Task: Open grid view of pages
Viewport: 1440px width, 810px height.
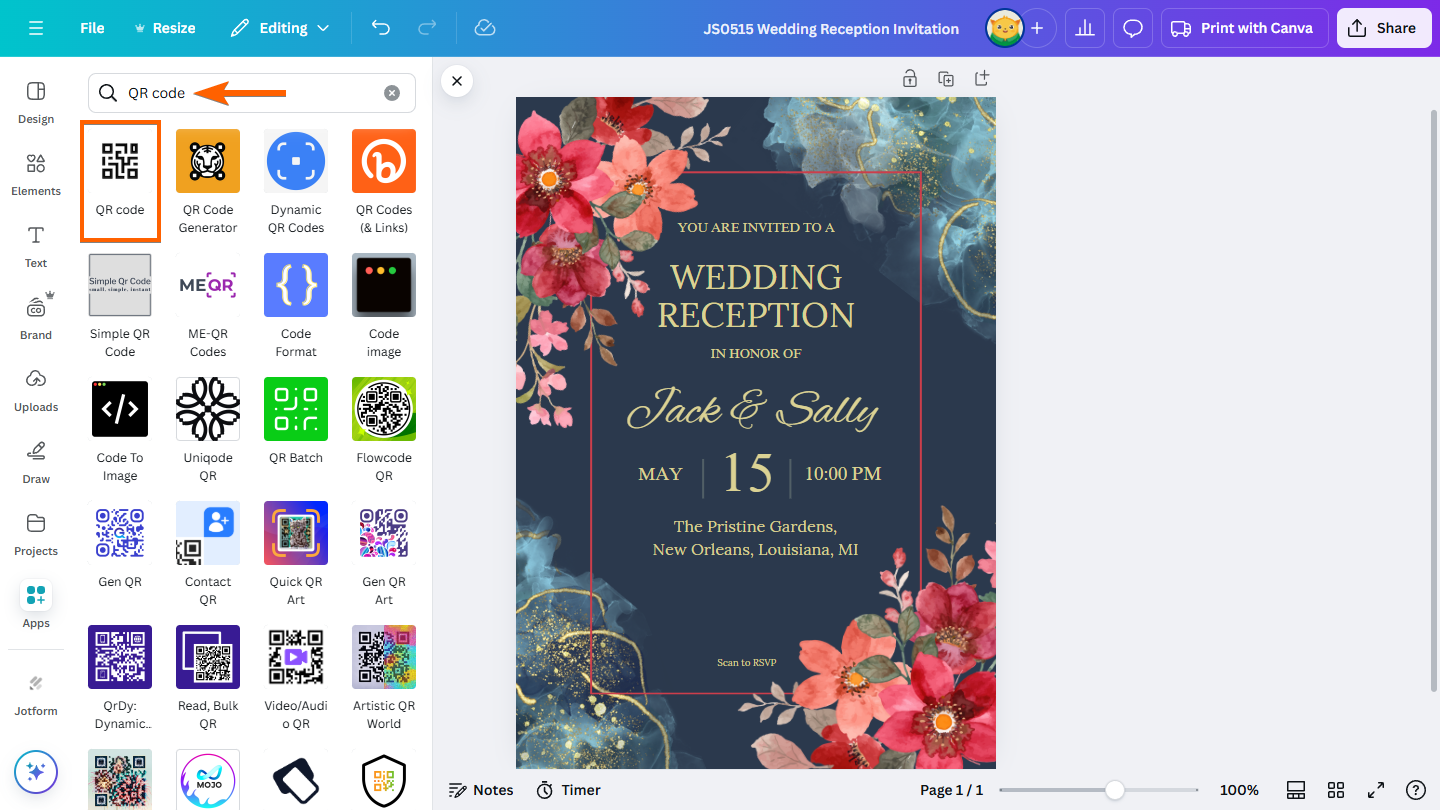Action: (1336, 790)
